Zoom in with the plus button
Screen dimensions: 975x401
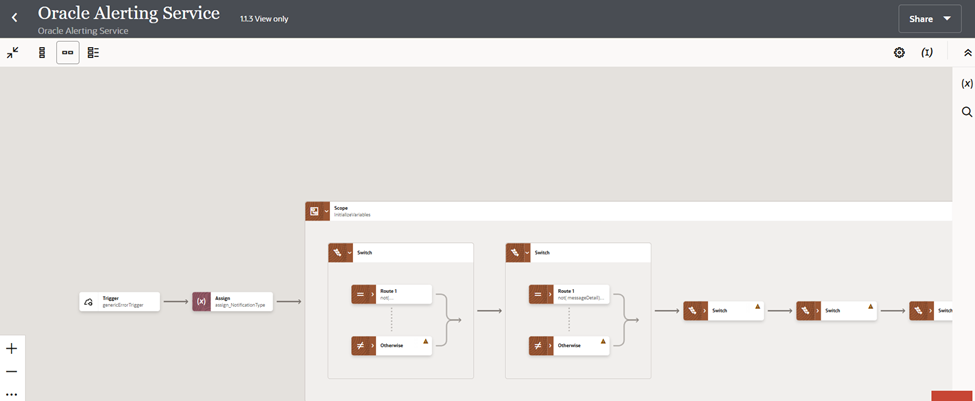click(x=11, y=349)
